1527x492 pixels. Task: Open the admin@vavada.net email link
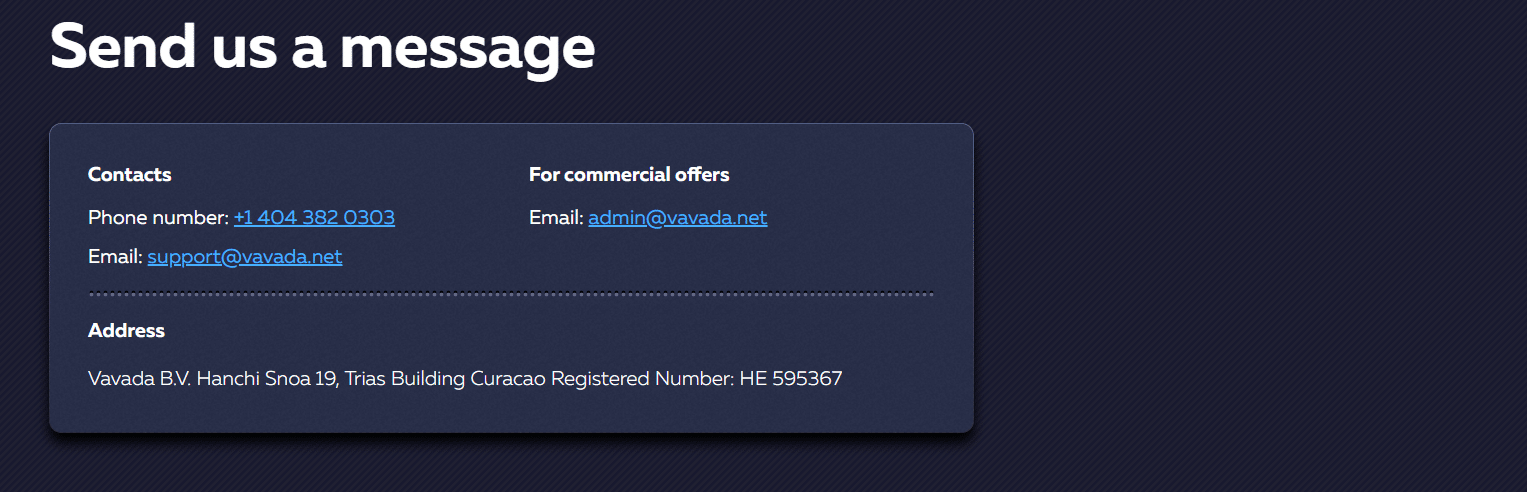tap(678, 218)
